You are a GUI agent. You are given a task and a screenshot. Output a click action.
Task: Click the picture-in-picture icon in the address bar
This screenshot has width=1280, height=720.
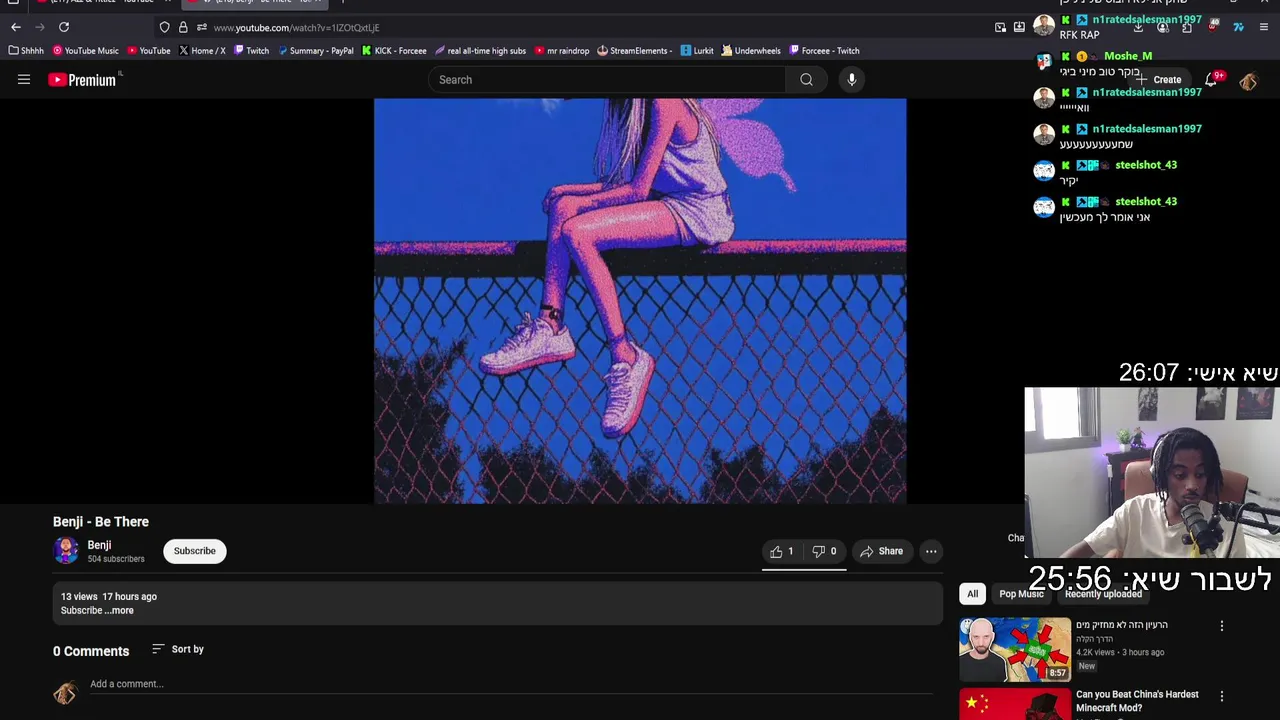tap(1000, 27)
